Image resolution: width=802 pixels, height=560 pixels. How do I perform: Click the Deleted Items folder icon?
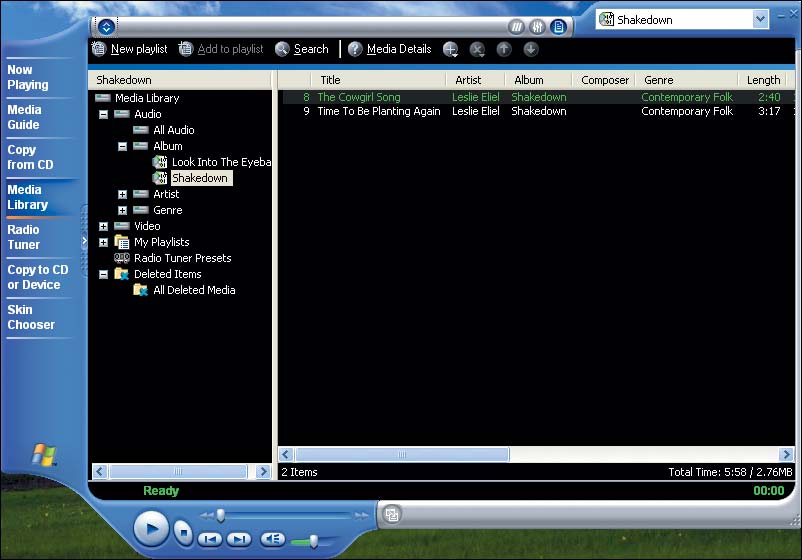[122, 274]
